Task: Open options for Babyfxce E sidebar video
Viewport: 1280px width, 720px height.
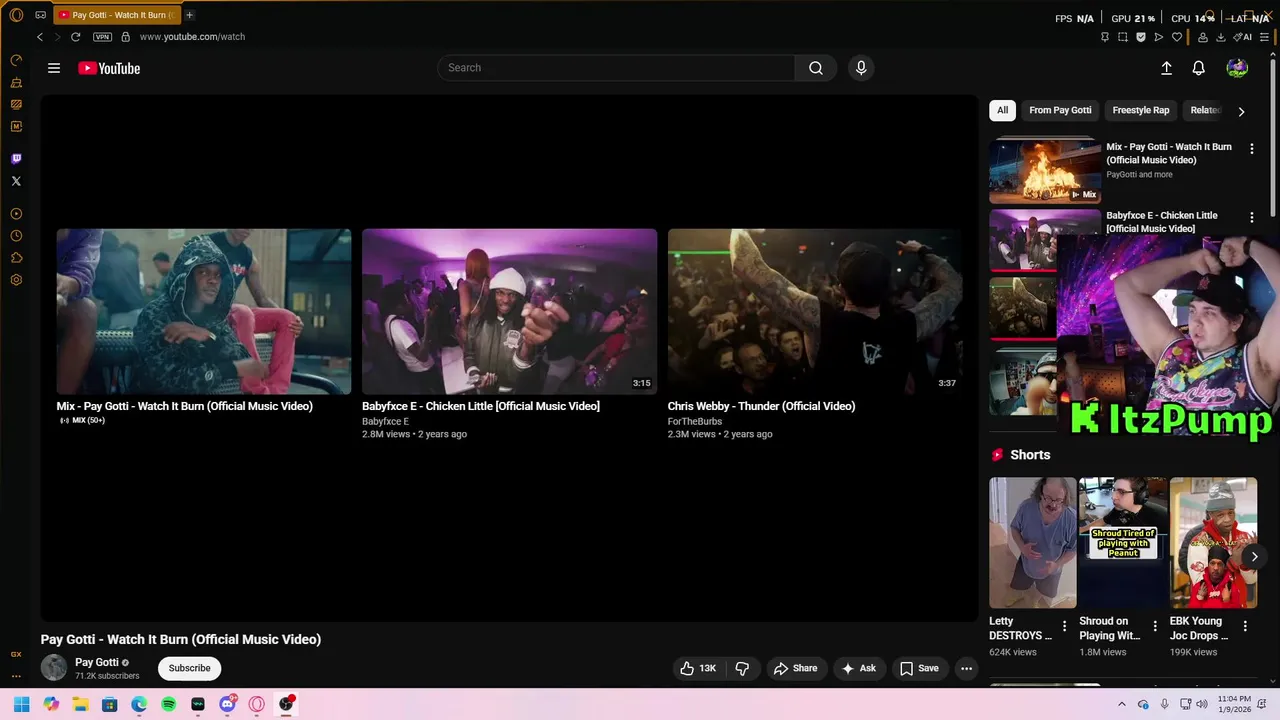Action: pos(1251,217)
